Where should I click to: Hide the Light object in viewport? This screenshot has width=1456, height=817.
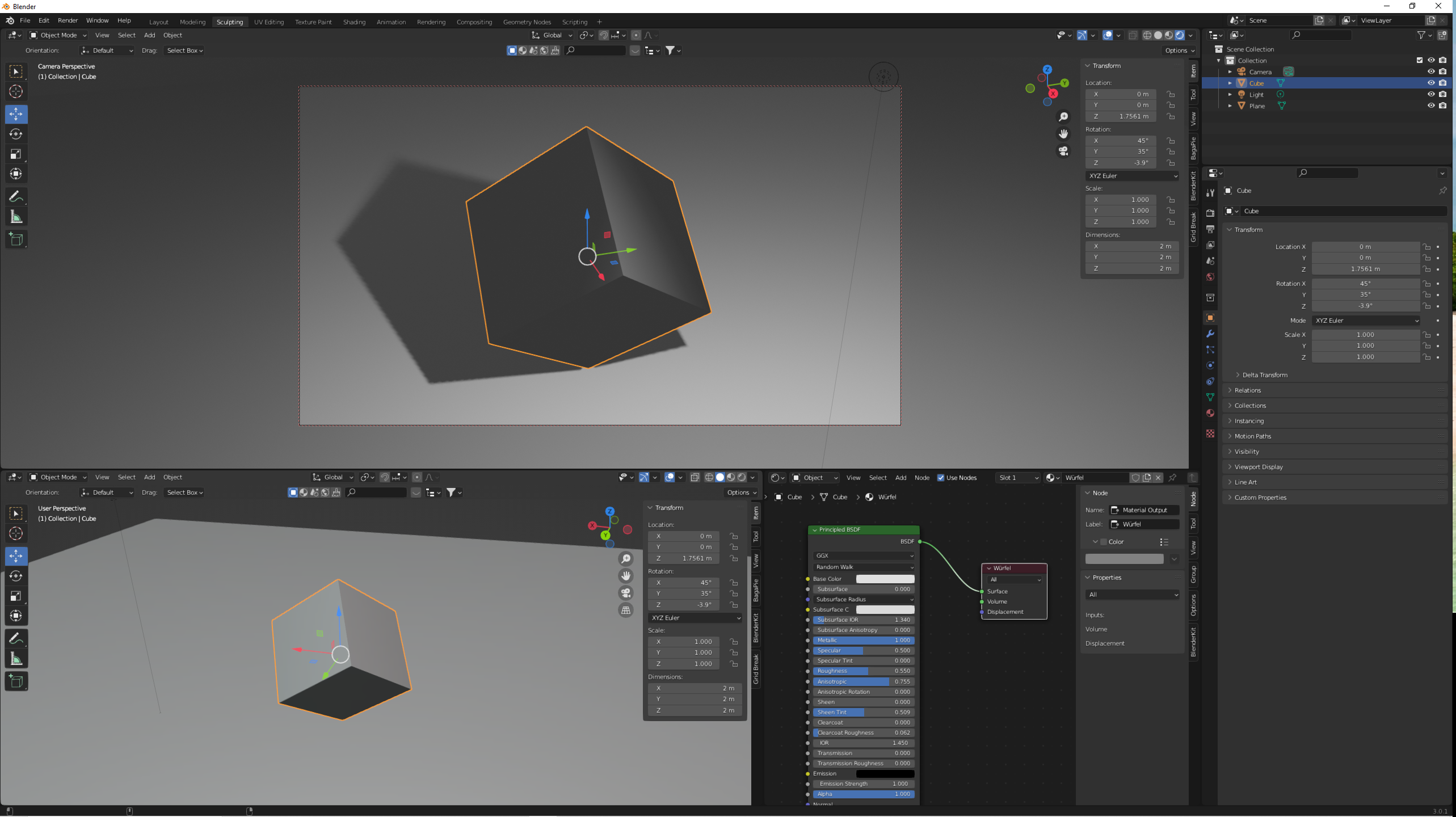[1430, 94]
